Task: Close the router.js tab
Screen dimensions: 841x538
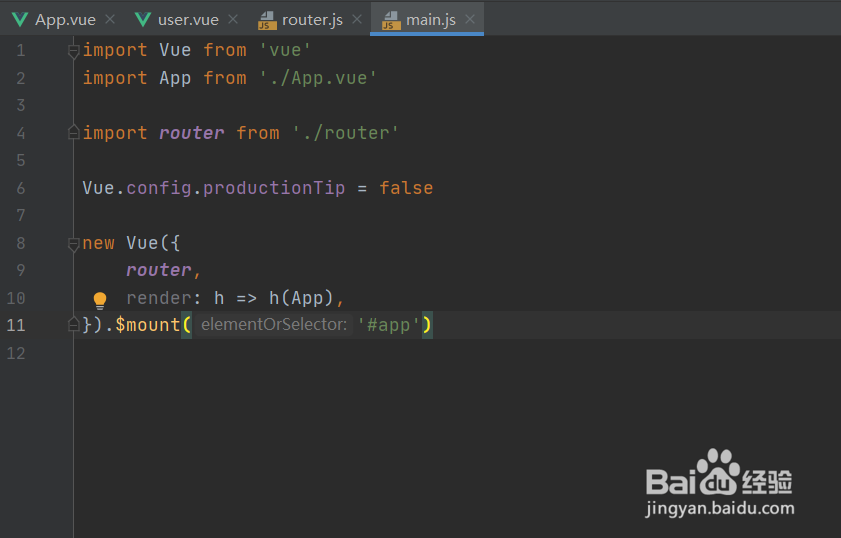Action: [357, 19]
